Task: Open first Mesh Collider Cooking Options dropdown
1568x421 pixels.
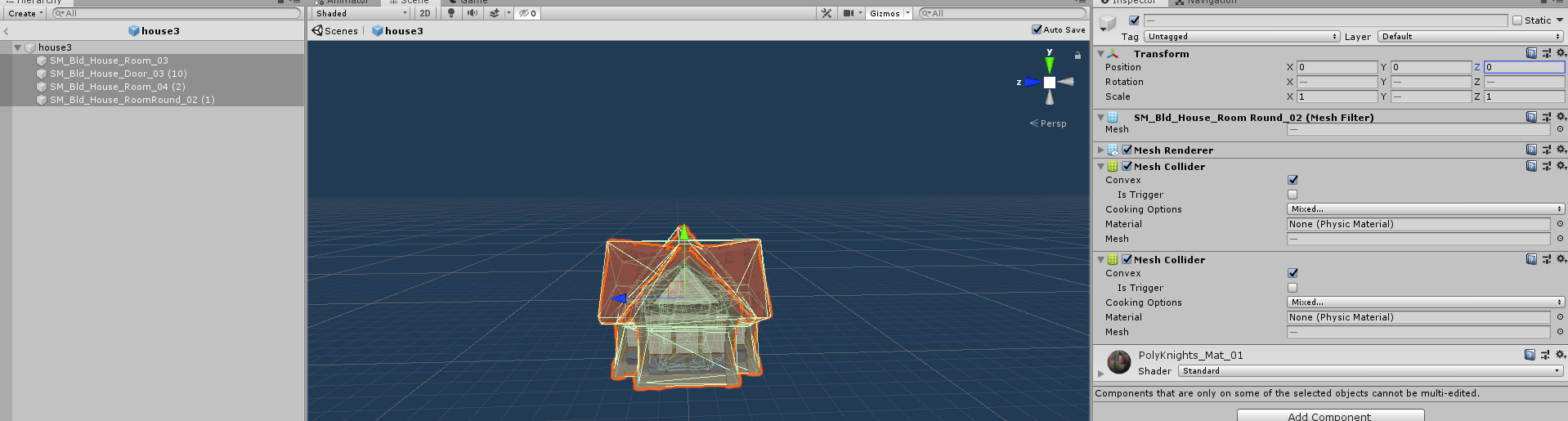Action: click(1426, 209)
